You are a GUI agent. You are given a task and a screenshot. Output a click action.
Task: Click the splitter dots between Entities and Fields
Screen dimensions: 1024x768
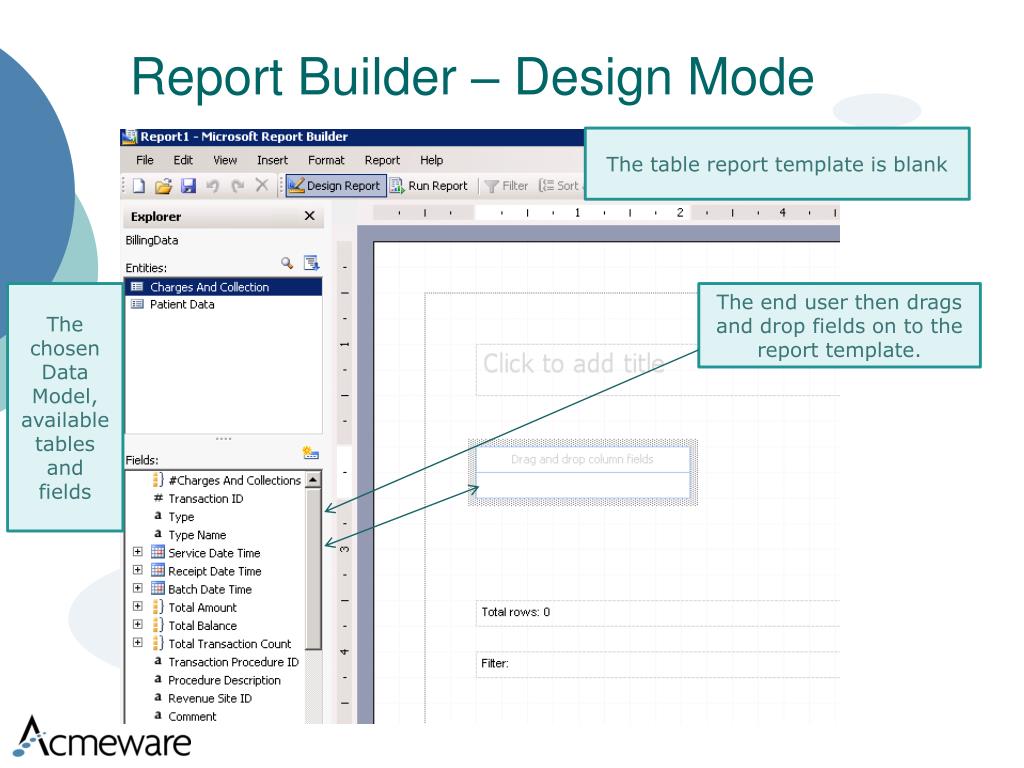223,439
